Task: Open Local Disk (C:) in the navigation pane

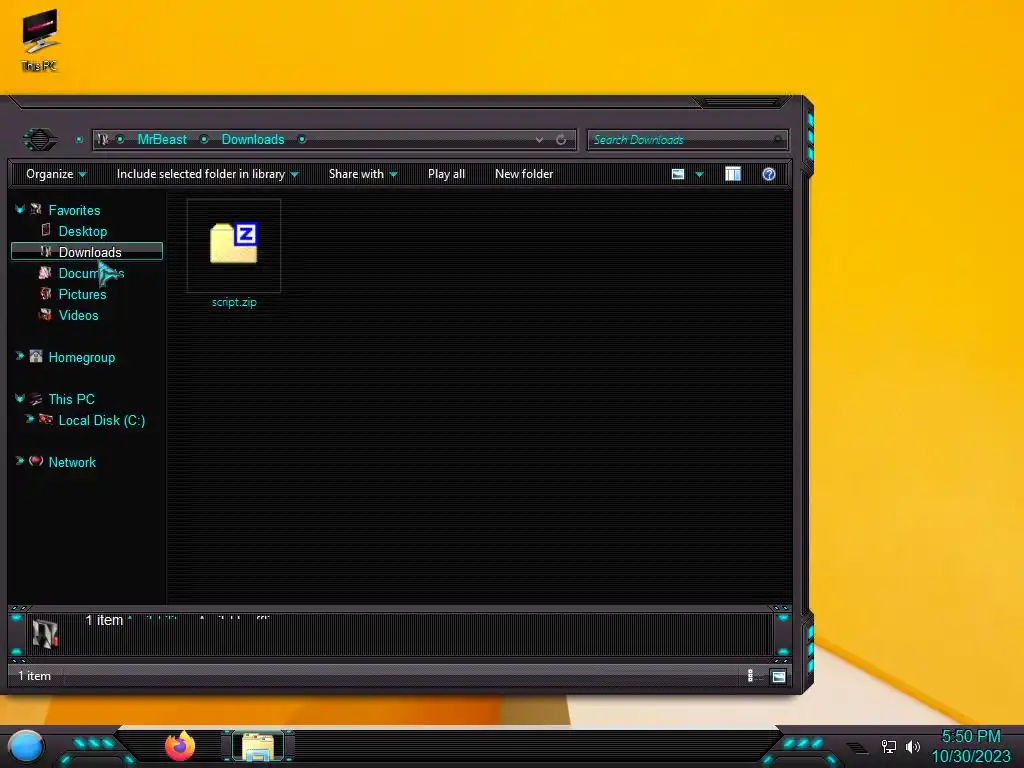Action: click(x=102, y=420)
